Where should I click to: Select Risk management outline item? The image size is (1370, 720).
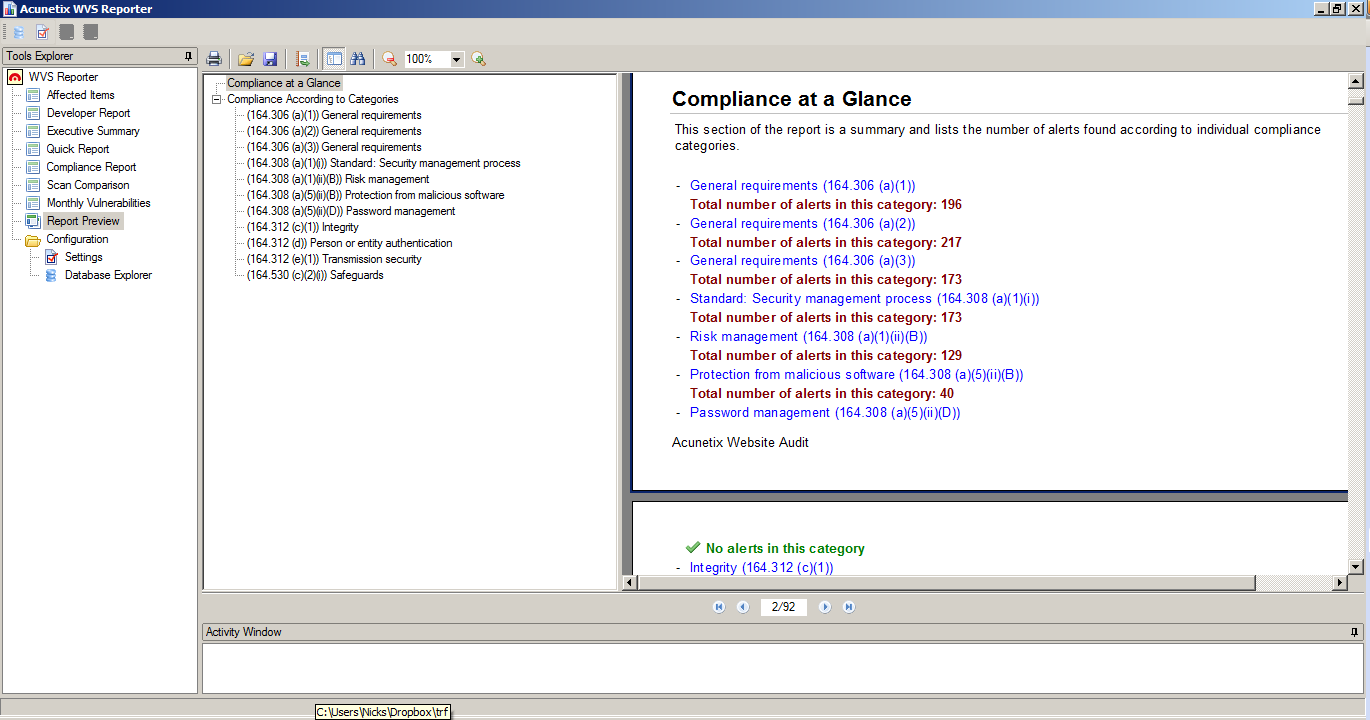(338, 179)
